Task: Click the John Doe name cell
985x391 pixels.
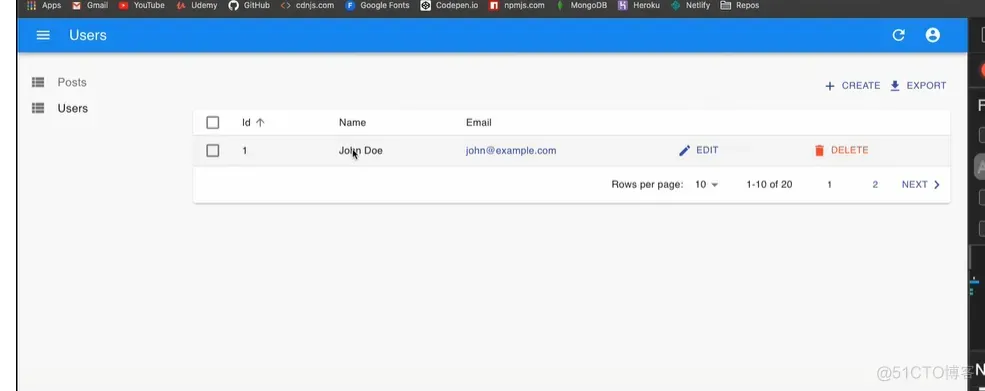Action: pyautogui.click(x=361, y=150)
